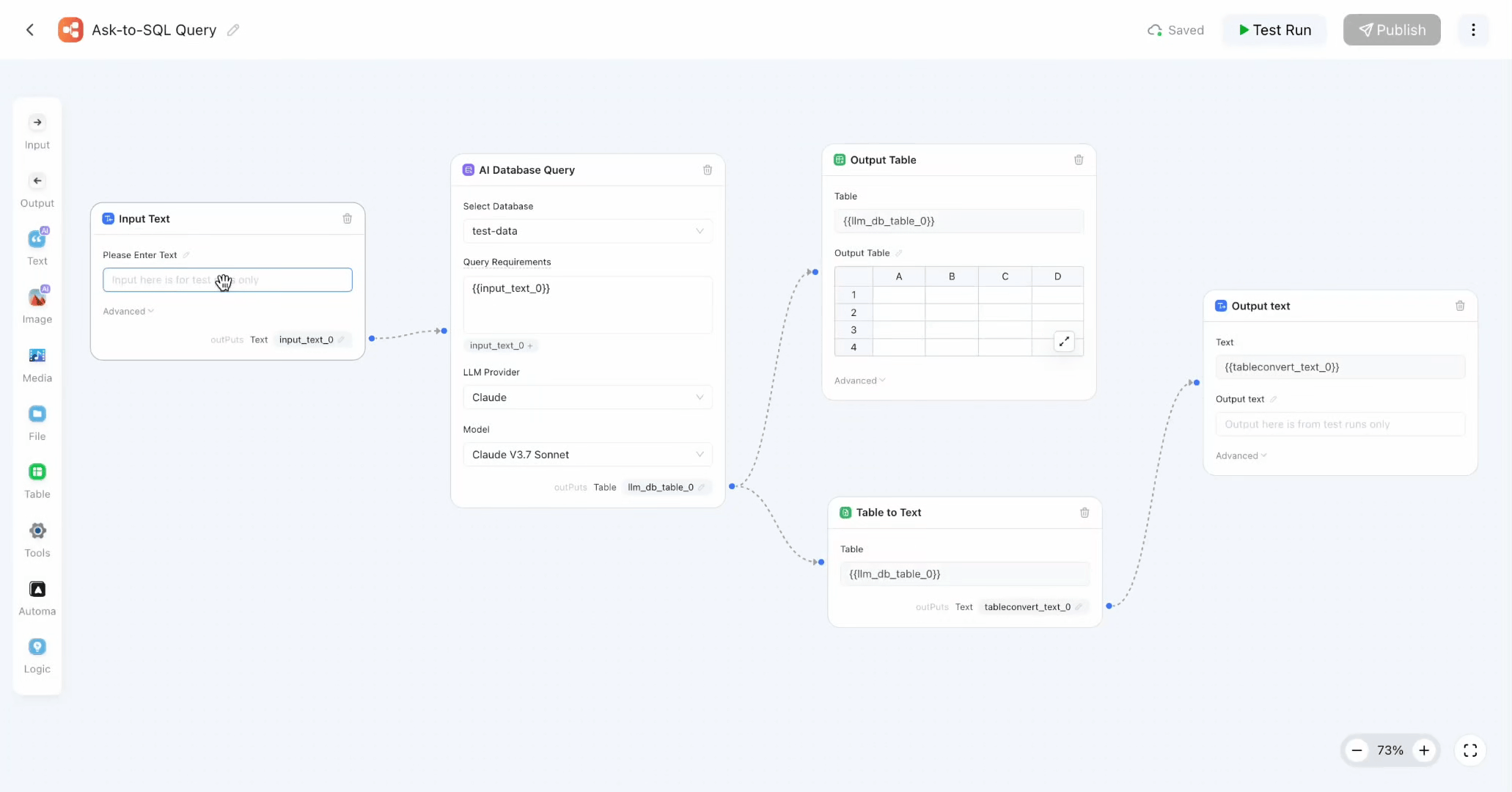
Task: Open the AI Text node from sidebar
Action: tap(37, 246)
